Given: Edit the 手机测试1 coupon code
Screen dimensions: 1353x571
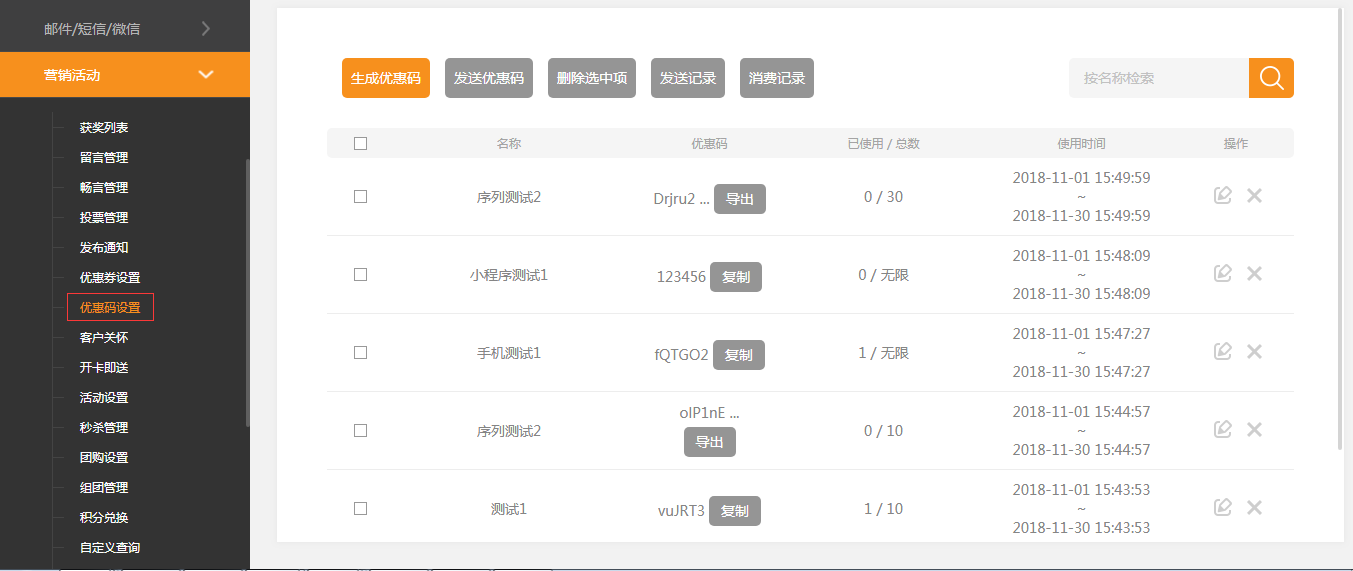Looking at the screenshot, I should tap(1222, 352).
